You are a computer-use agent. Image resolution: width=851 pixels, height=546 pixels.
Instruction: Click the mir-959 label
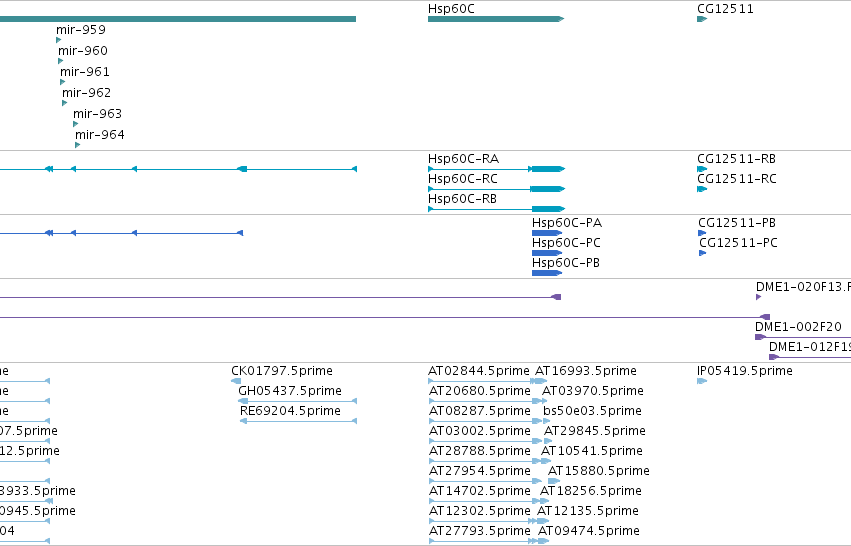(81, 30)
